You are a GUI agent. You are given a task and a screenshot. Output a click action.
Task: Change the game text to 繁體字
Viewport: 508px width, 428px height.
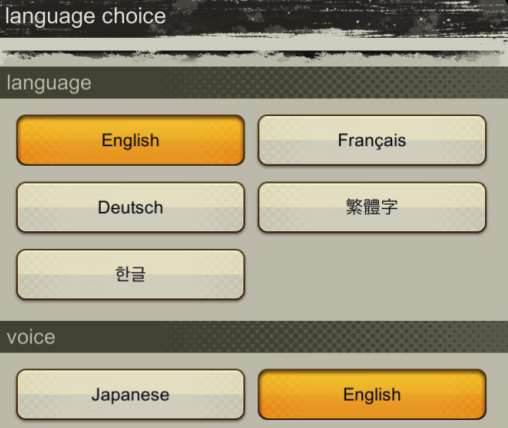[372, 207]
